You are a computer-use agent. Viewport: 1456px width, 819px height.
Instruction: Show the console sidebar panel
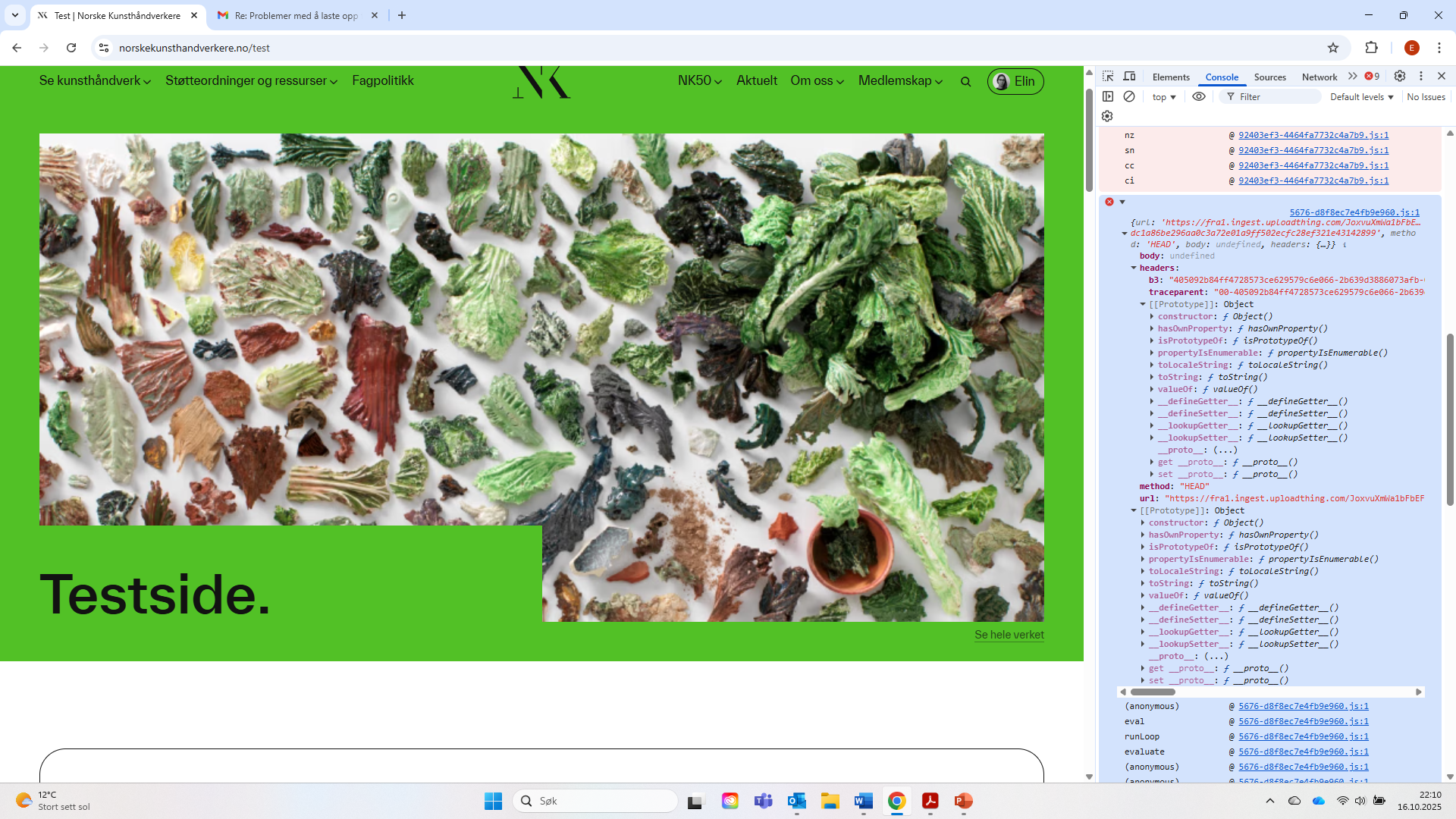point(1108,97)
